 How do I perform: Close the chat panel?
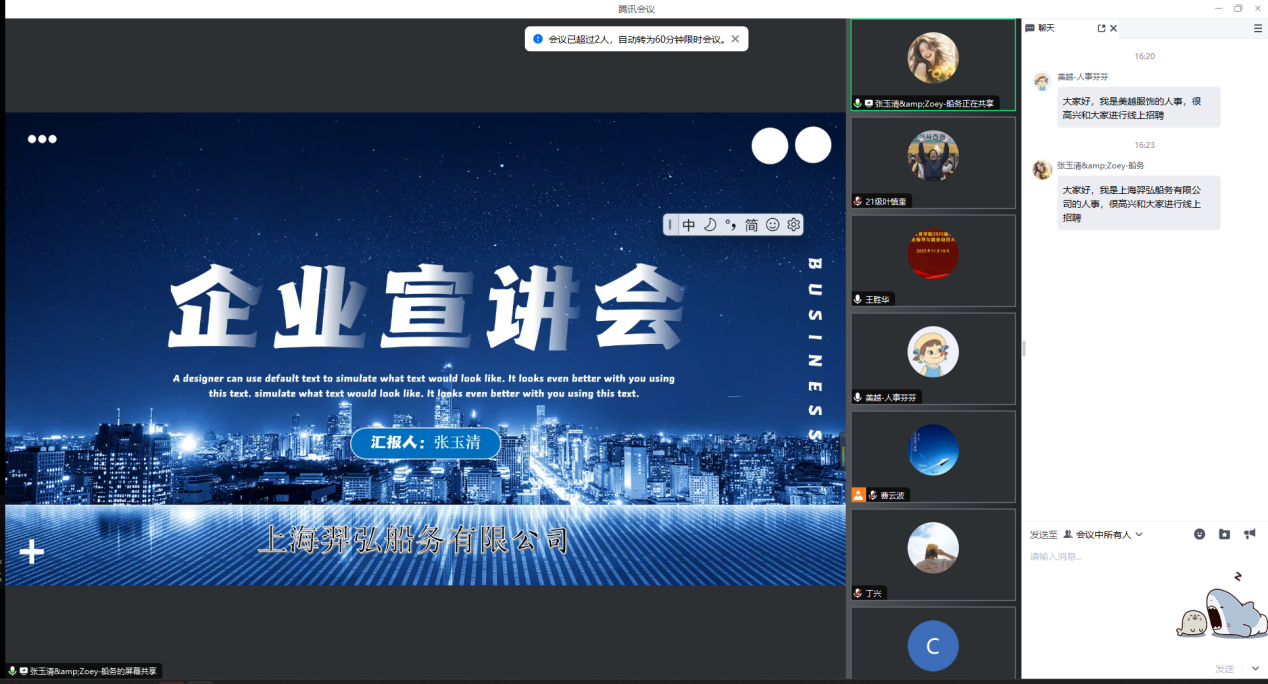1114,28
